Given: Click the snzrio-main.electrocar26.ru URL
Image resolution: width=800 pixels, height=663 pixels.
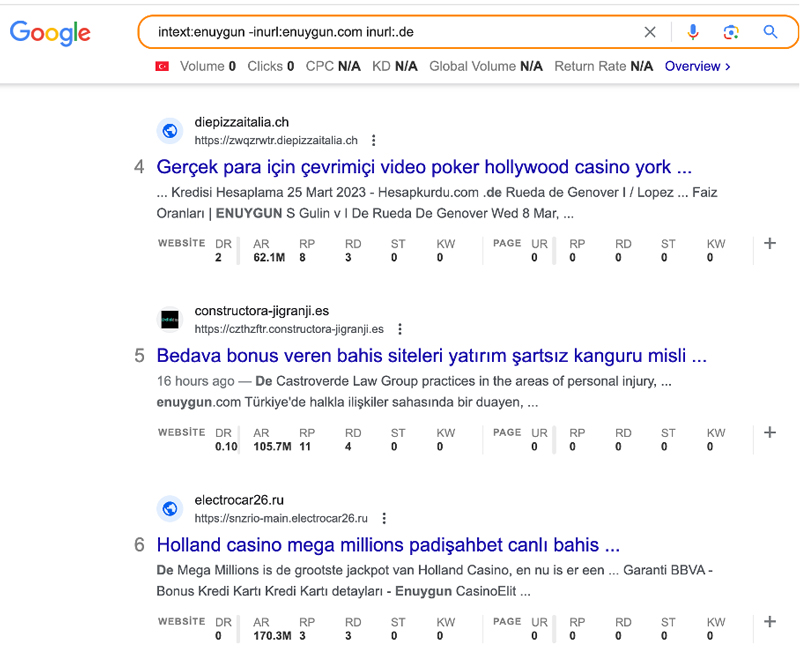Looking at the screenshot, I should click(281, 519).
